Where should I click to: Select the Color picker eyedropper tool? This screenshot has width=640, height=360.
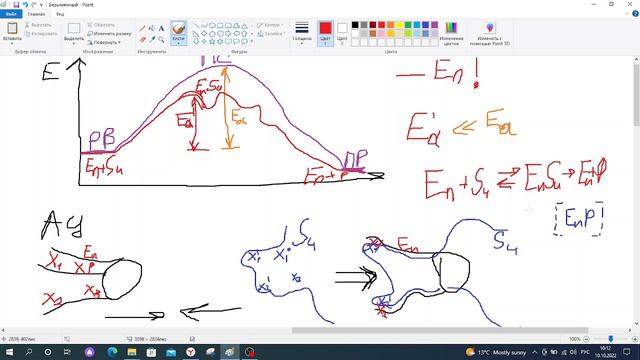[x=152, y=39]
